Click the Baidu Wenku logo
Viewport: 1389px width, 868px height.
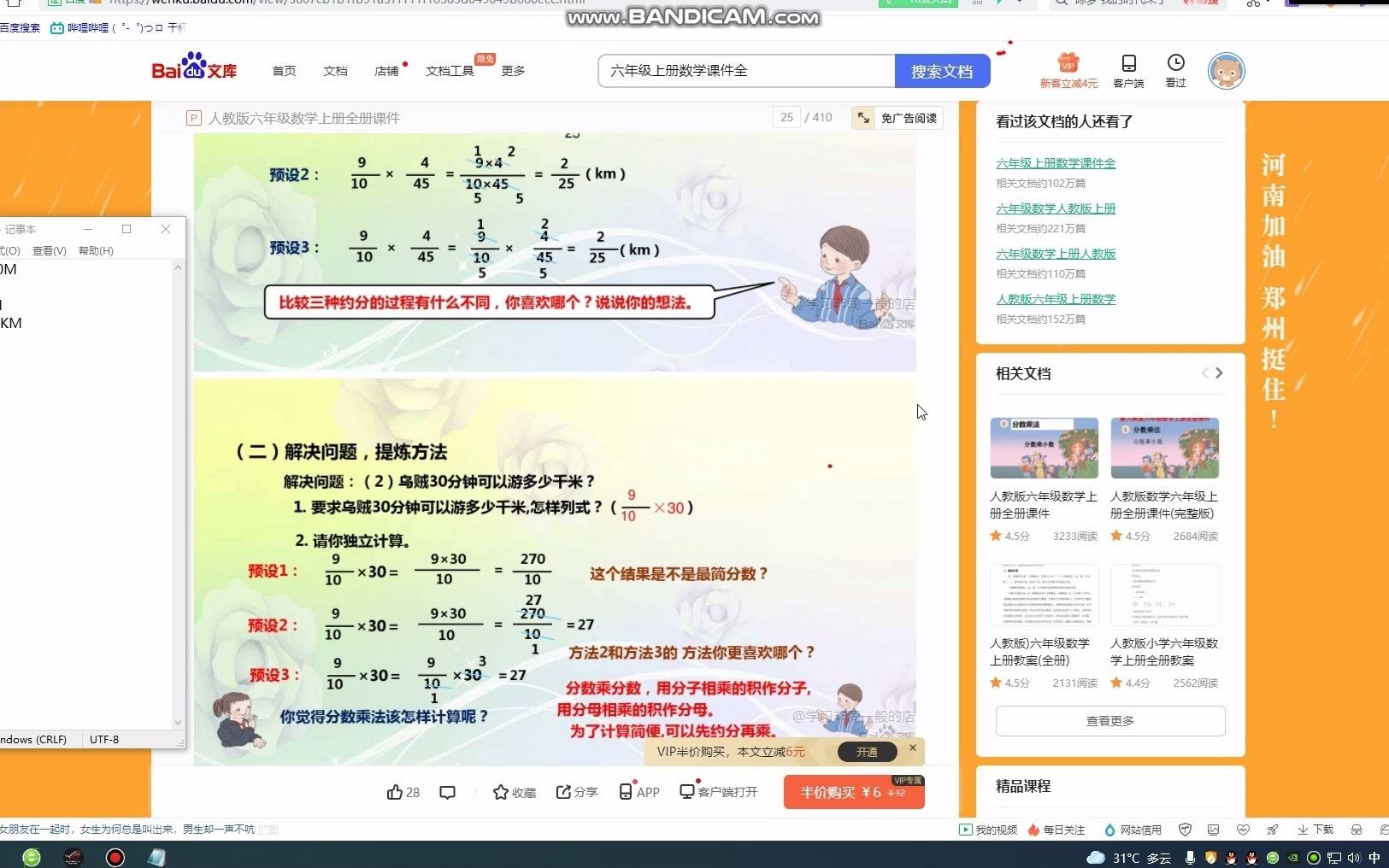tap(194, 67)
